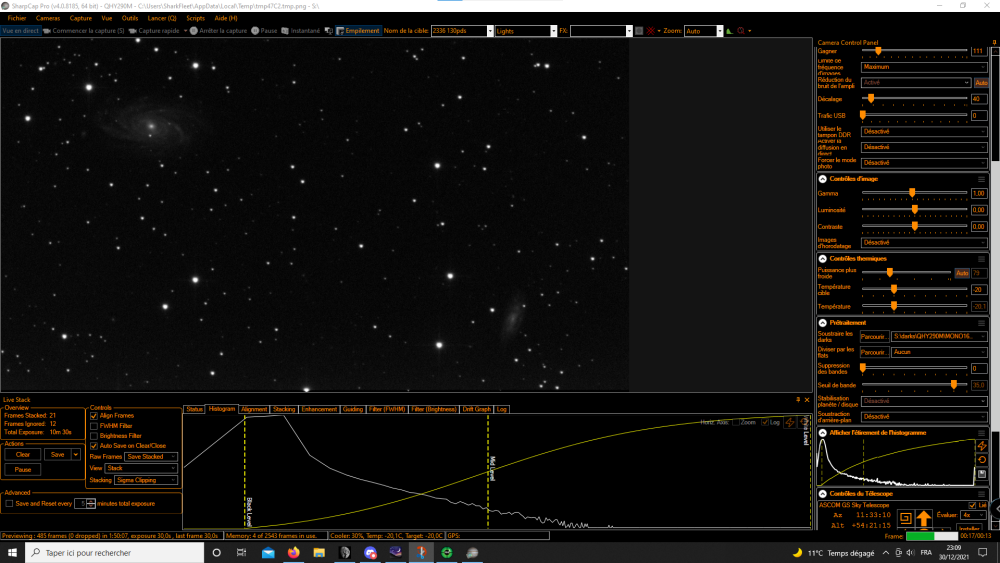Adjust the Gamma slider handle

tap(912, 193)
